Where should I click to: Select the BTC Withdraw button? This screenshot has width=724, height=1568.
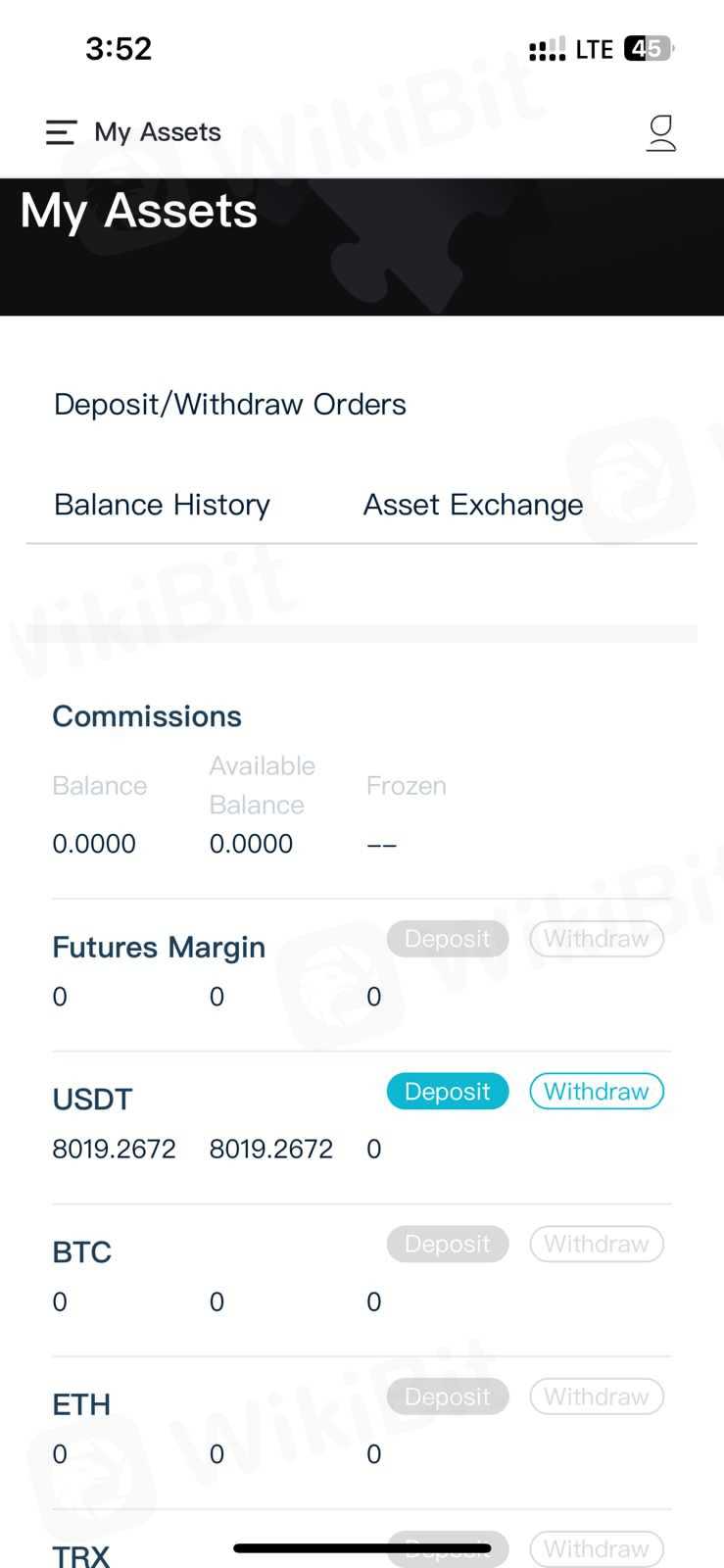tap(596, 1245)
